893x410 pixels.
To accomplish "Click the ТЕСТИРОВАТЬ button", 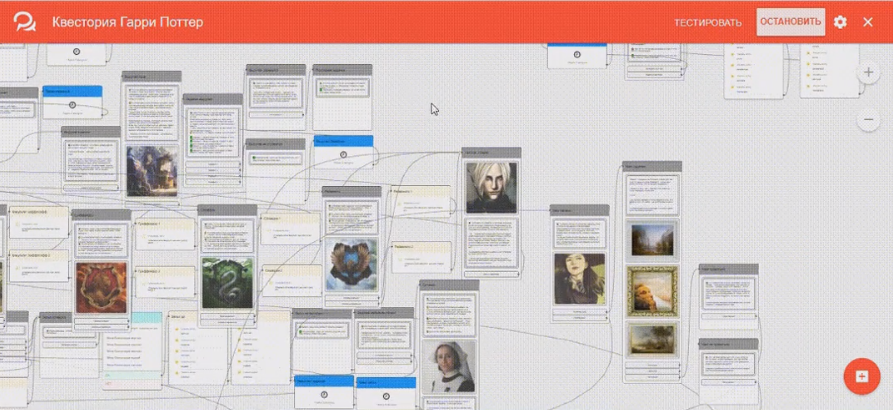I will (x=708, y=22).
